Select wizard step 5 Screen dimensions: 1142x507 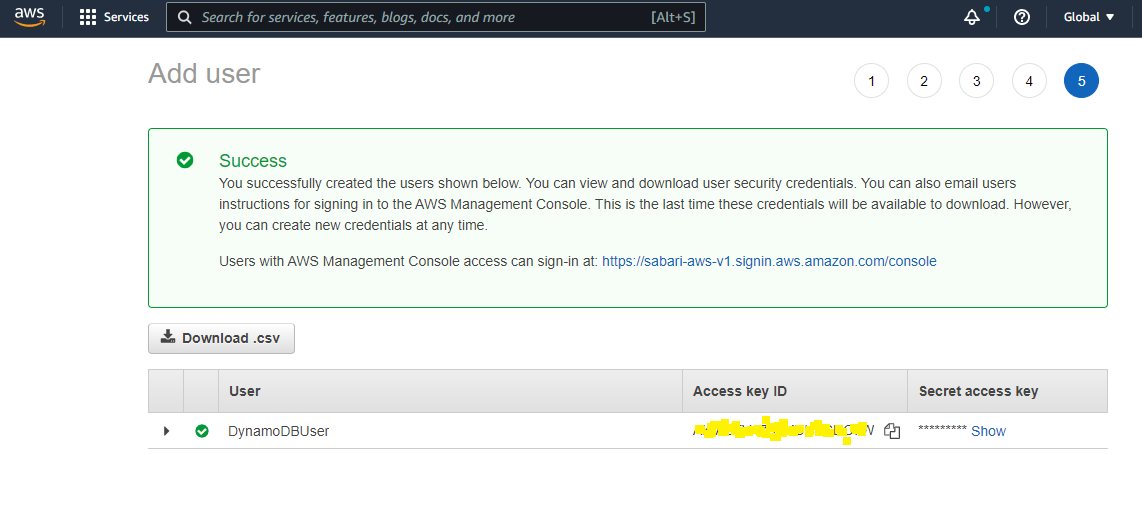1081,81
